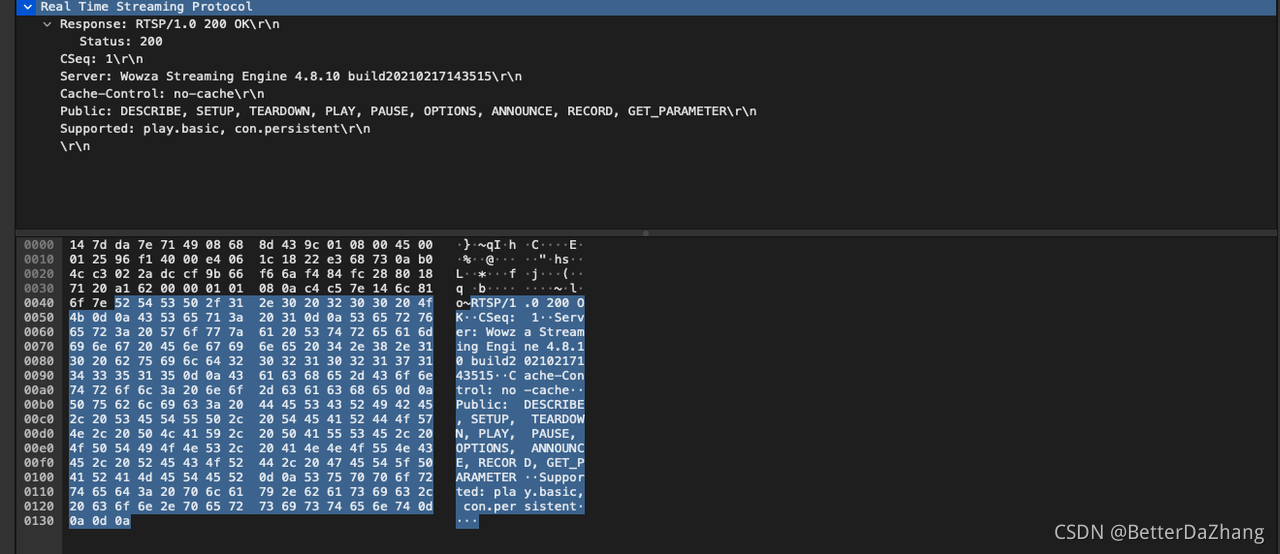Click hex offset 00e0 row label
The height and width of the screenshot is (554, 1280).
(38, 451)
